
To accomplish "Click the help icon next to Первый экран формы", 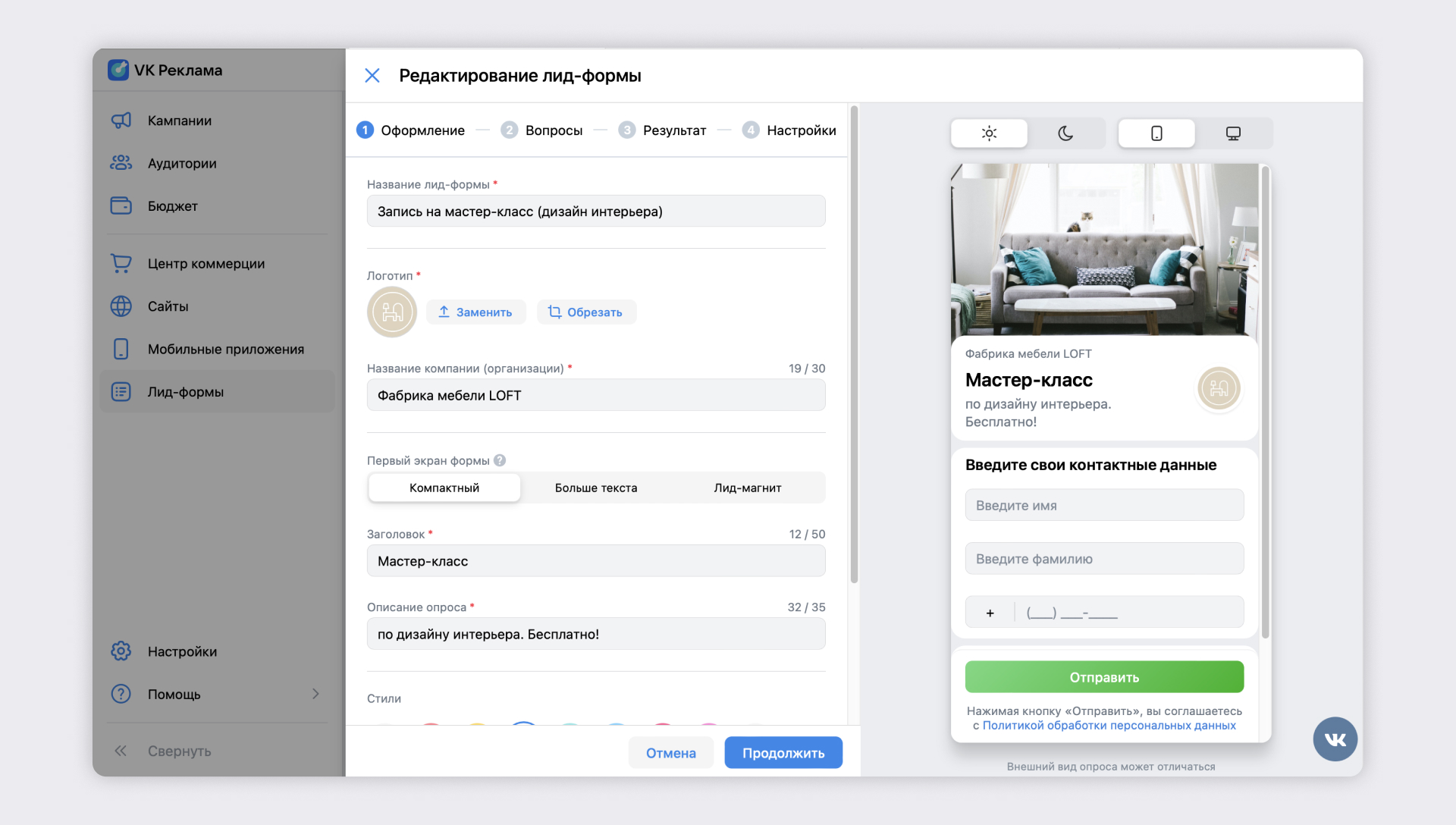I will coord(500,460).
